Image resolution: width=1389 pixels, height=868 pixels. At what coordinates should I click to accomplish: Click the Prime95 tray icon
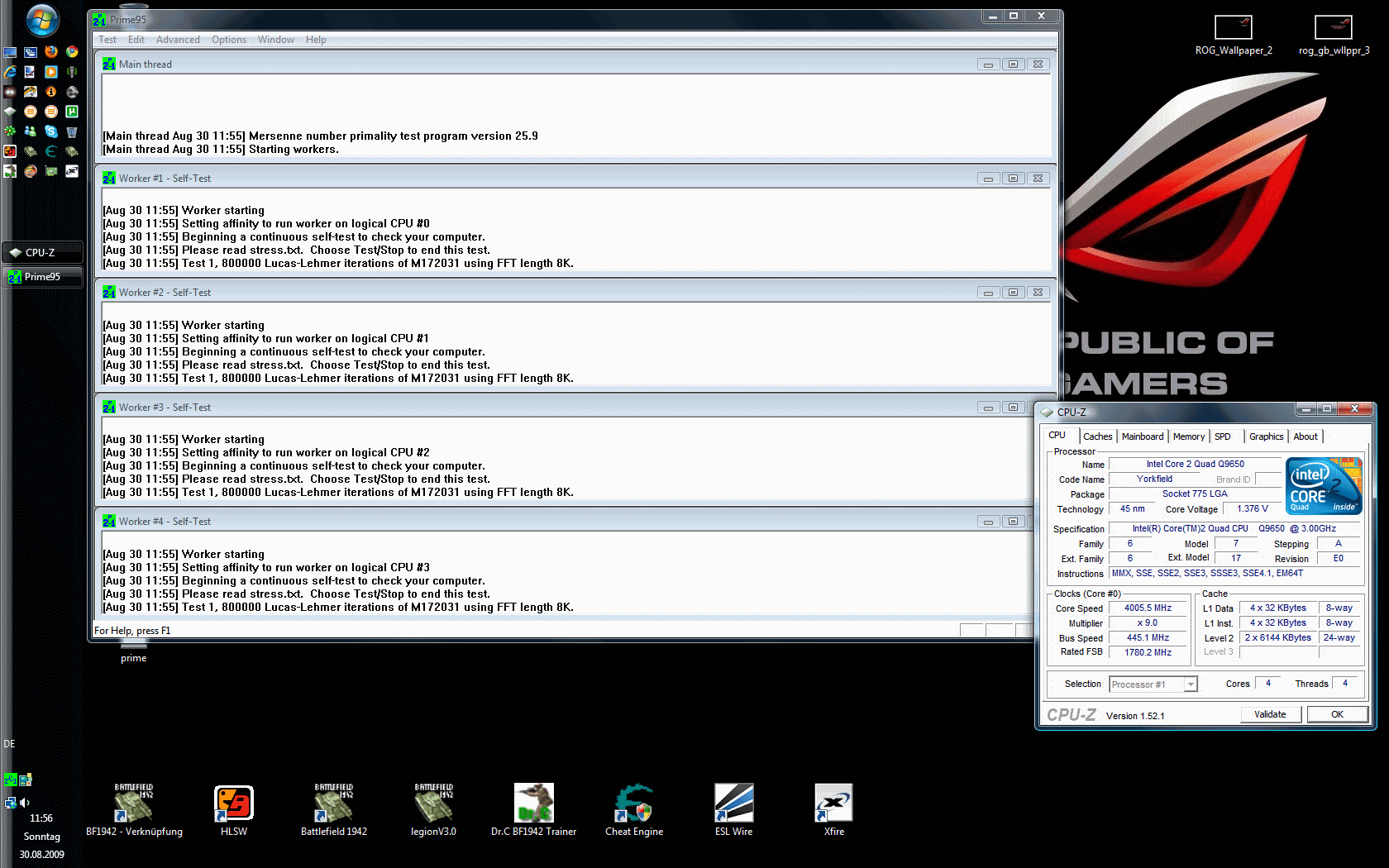pos(10,780)
